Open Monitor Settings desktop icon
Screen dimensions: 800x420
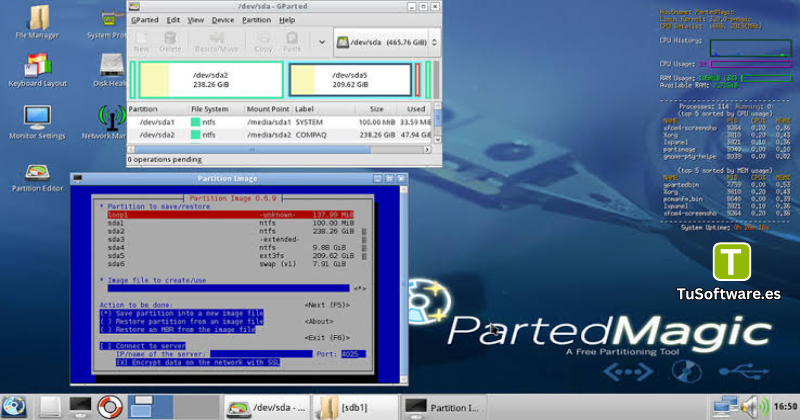tap(37, 122)
